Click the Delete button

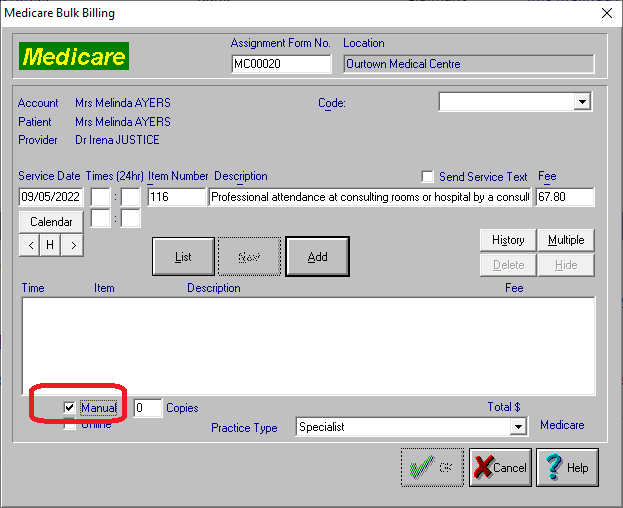(x=508, y=265)
